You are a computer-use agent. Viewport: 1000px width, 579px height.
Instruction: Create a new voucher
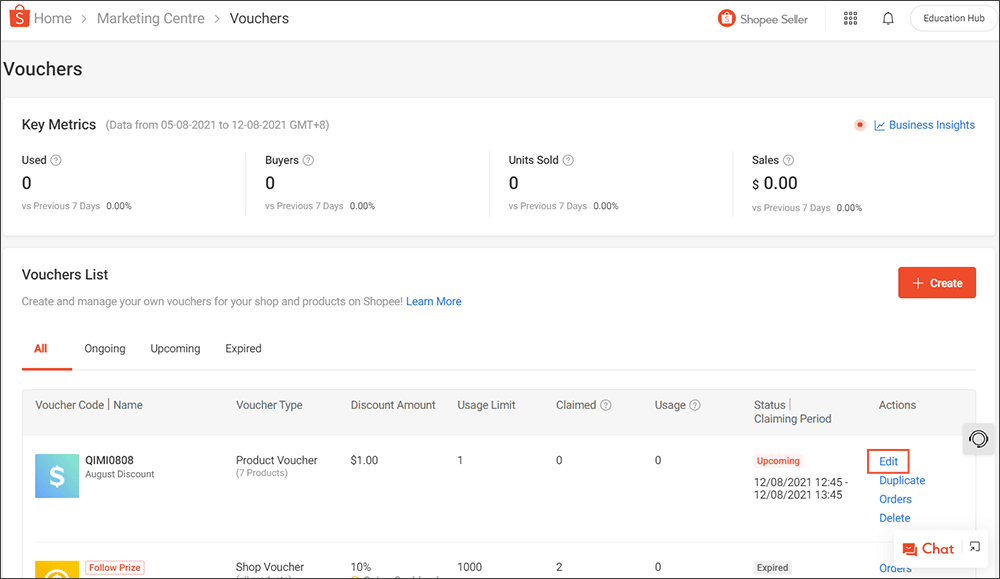936,282
